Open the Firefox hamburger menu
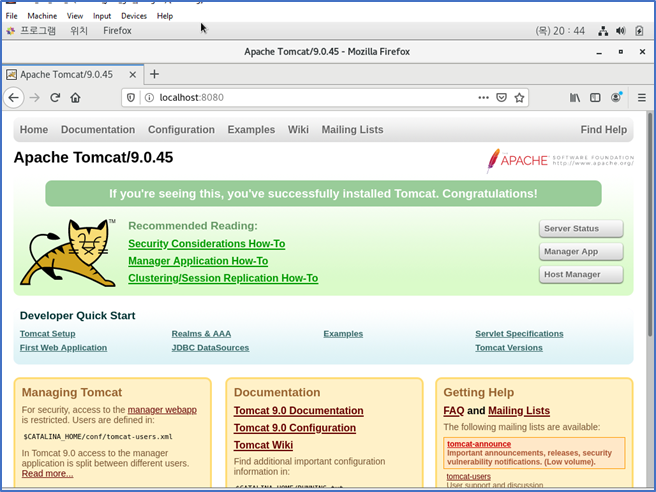The height and width of the screenshot is (492, 656). pyautogui.click(x=642, y=97)
